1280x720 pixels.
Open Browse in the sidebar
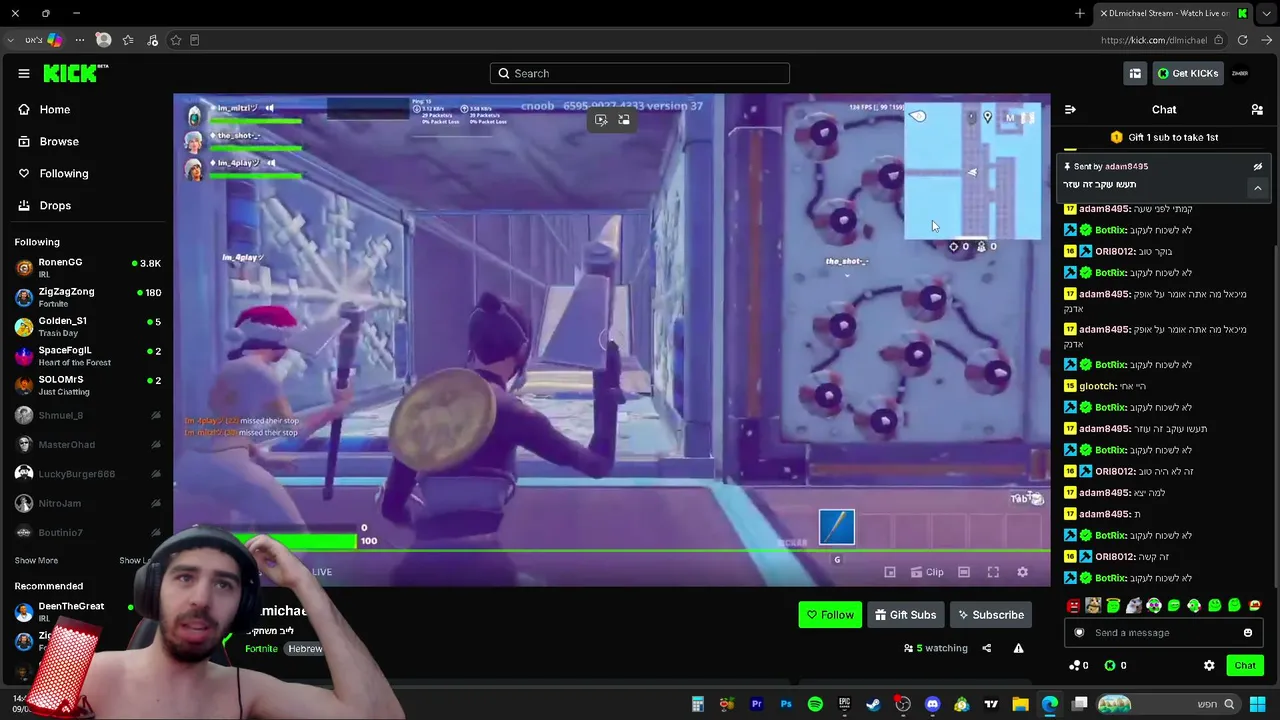49,141
